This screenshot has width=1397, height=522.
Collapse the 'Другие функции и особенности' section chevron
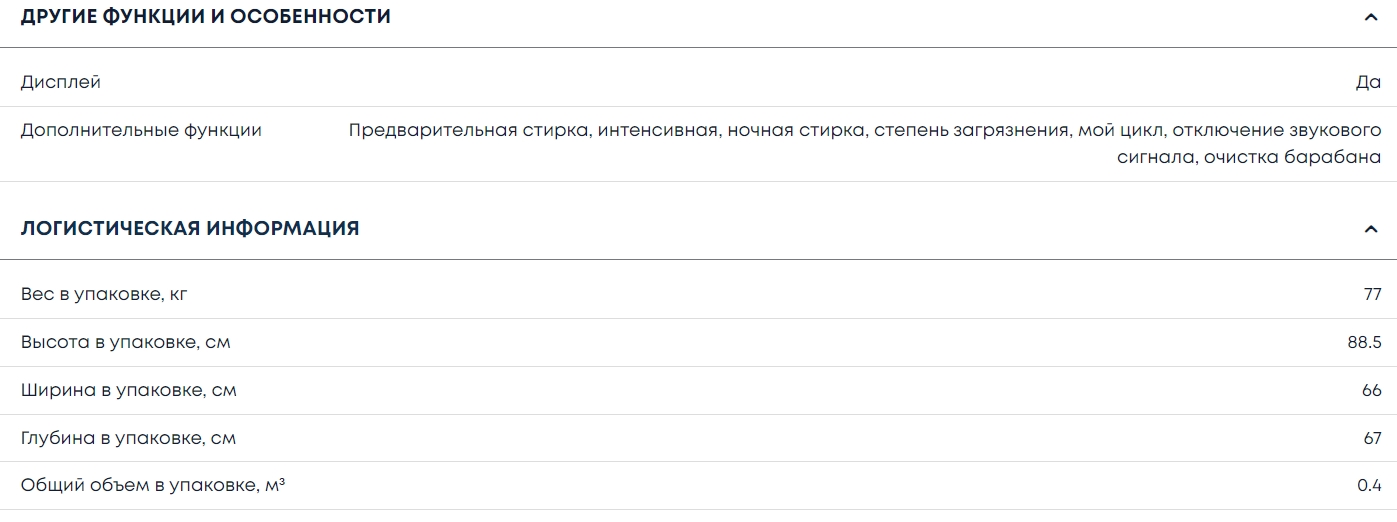1370,17
